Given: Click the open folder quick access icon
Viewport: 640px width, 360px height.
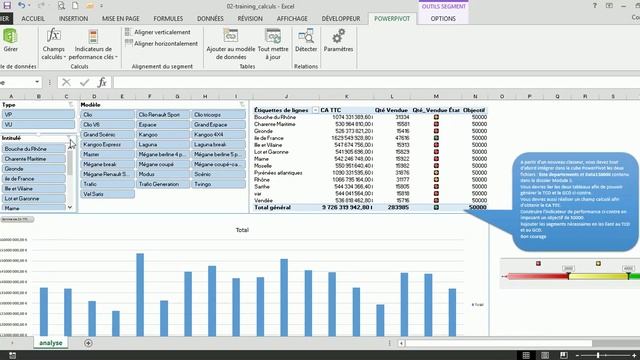Looking at the screenshot, I should pyautogui.click(x=89, y=6).
